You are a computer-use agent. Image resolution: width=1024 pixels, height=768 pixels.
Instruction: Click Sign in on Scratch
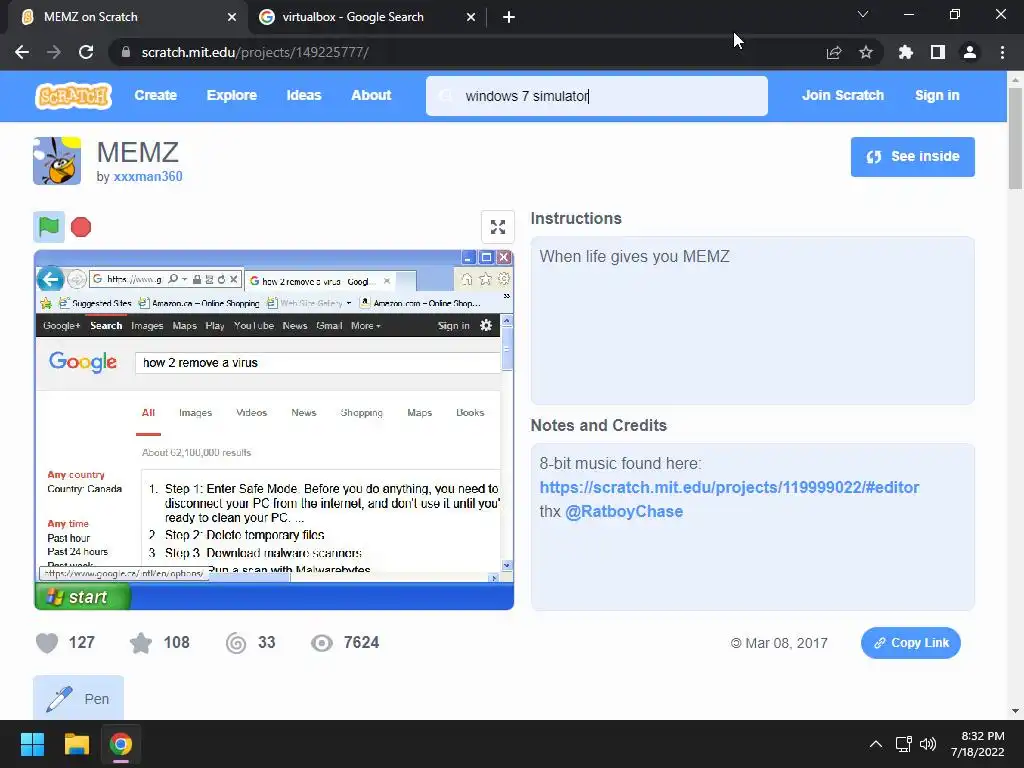937,95
